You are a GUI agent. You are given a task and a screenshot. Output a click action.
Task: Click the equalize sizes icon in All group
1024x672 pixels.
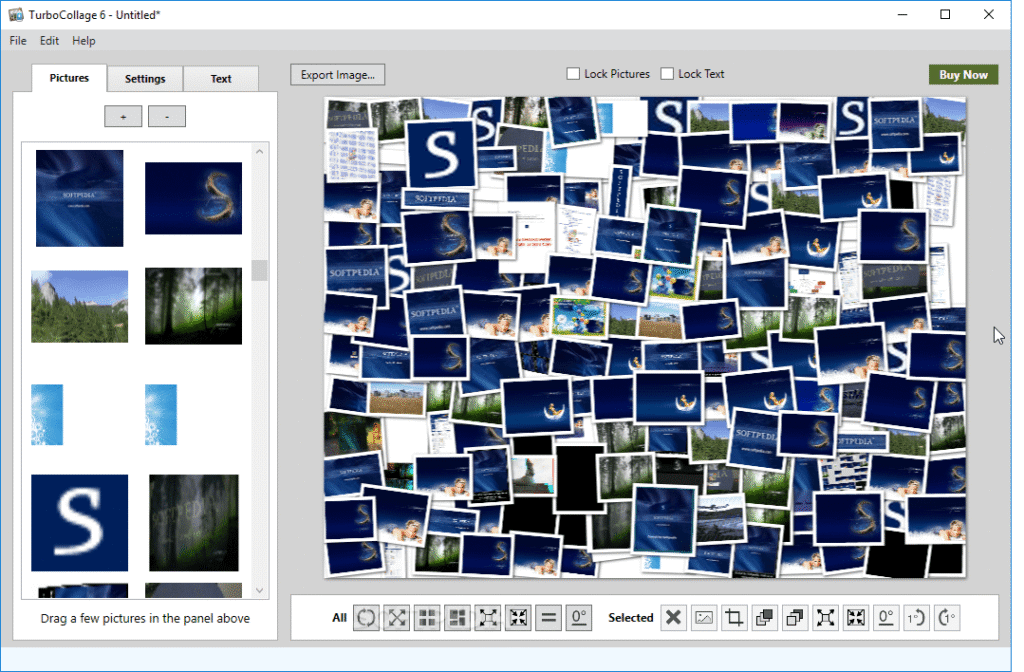(x=548, y=618)
